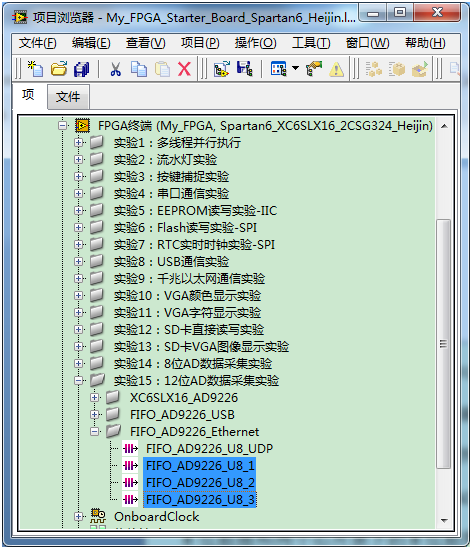The height and width of the screenshot is (549, 472).
Task: Click the New item toolbar icon
Action: (x=36, y=69)
